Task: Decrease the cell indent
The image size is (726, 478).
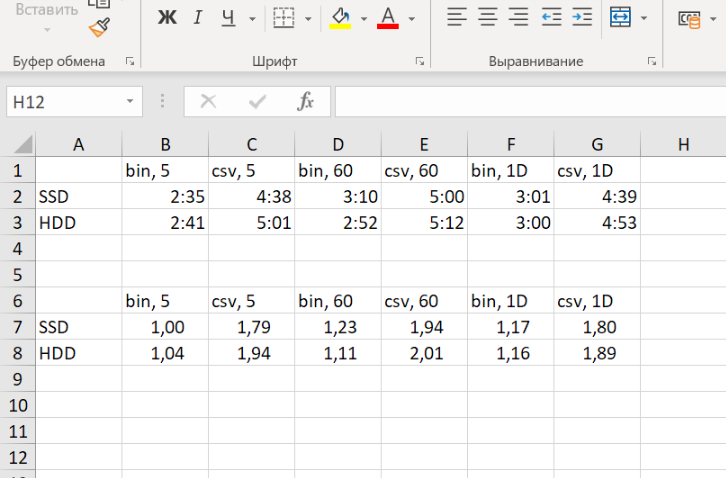Action: pyautogui.click(x=551, y=17)
